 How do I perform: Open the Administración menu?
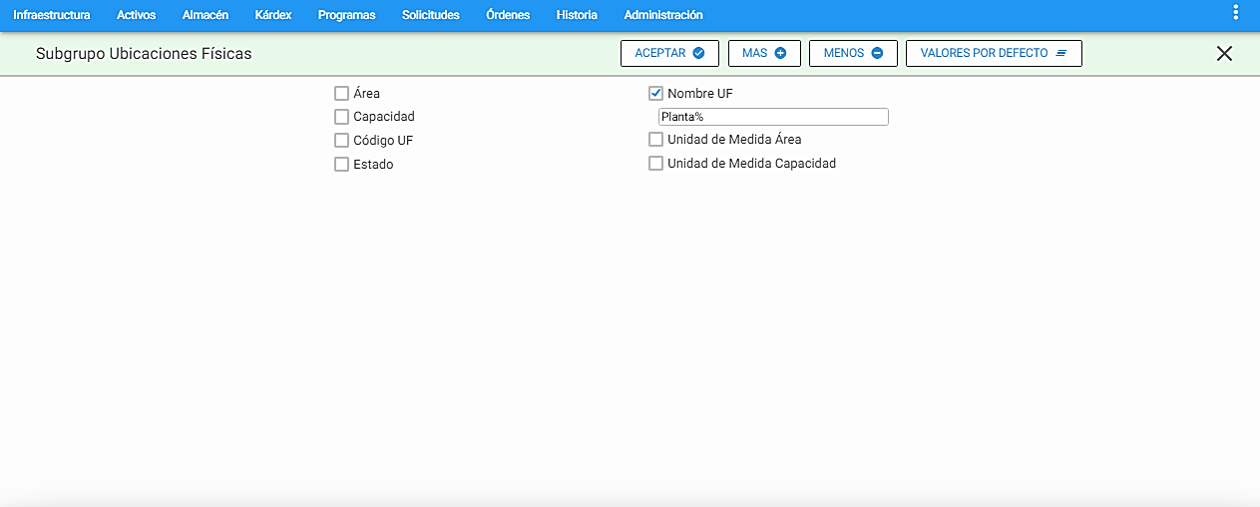tap(663, 15)
